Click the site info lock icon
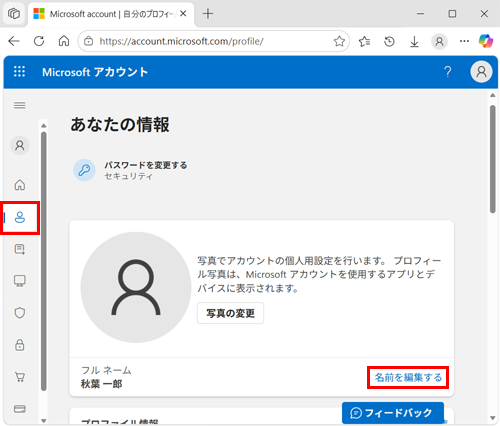Screen dimensions: 500x426 pos(88,41)
